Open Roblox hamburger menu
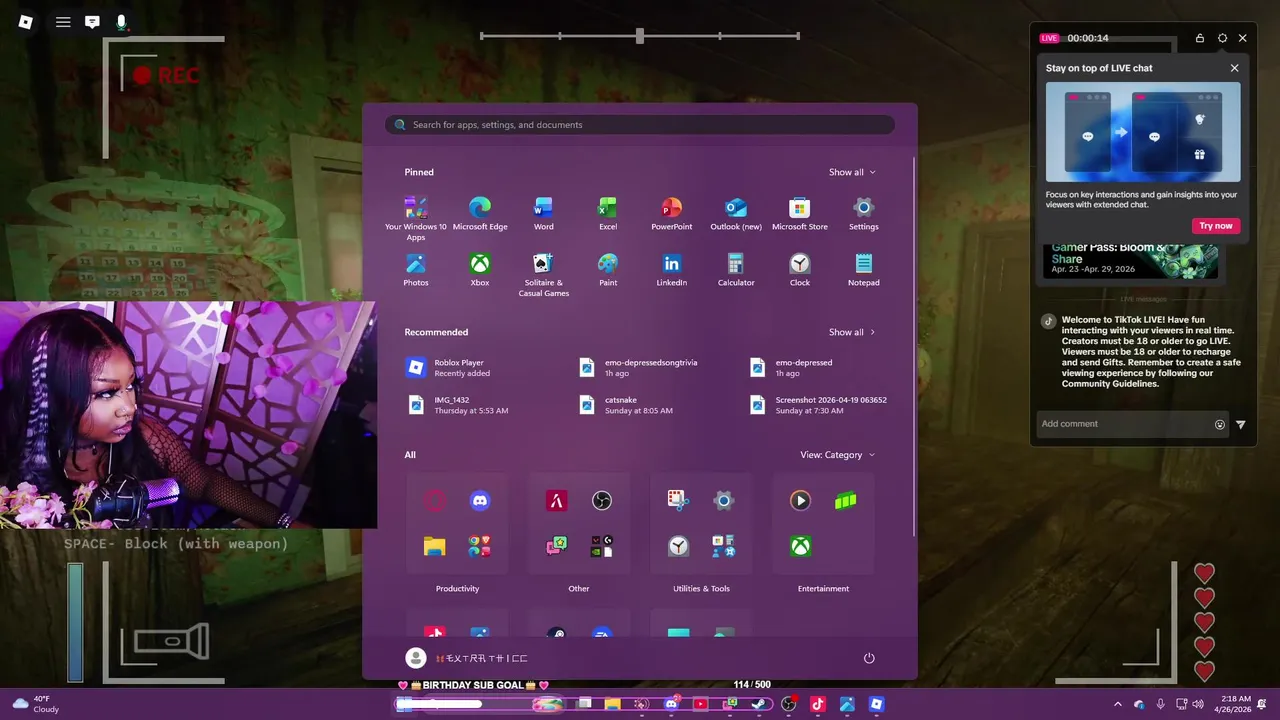 pyautogui.click(x=63, y=21)
